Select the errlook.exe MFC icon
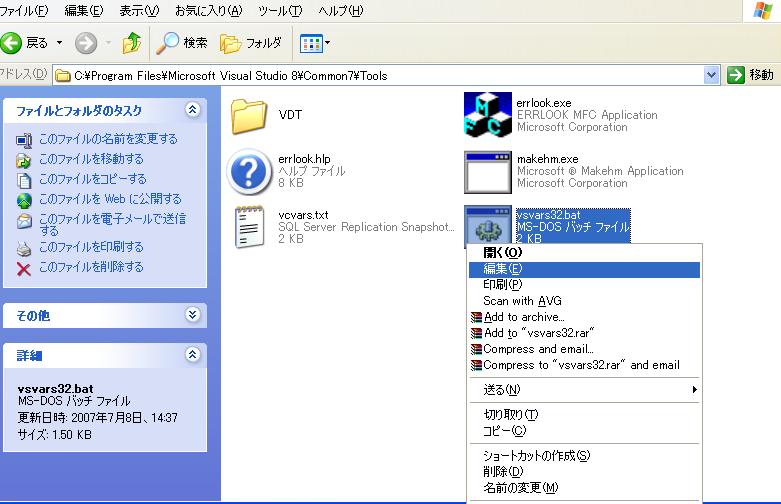This screenshot has height=504, width=781. pyautogui.click(x=488, y=115)
